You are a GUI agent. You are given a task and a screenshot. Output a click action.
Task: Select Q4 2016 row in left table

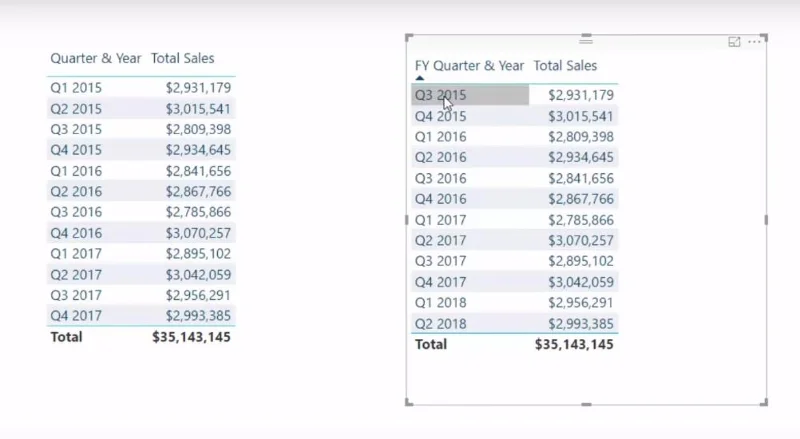click(x=141, y=233)
